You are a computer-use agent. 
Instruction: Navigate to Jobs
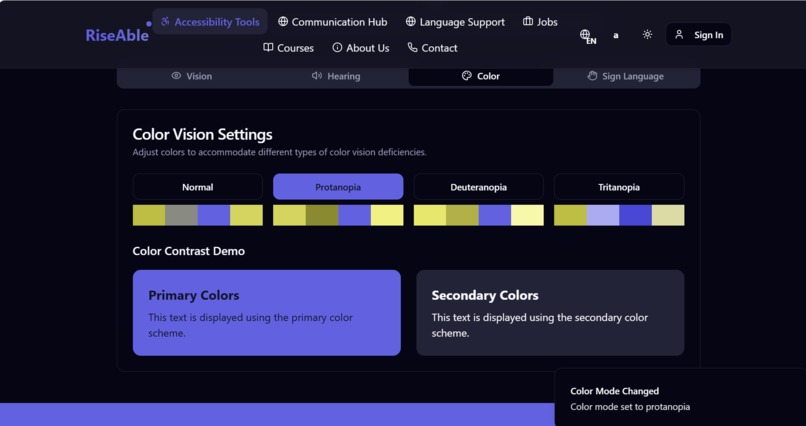coord(540,22)
